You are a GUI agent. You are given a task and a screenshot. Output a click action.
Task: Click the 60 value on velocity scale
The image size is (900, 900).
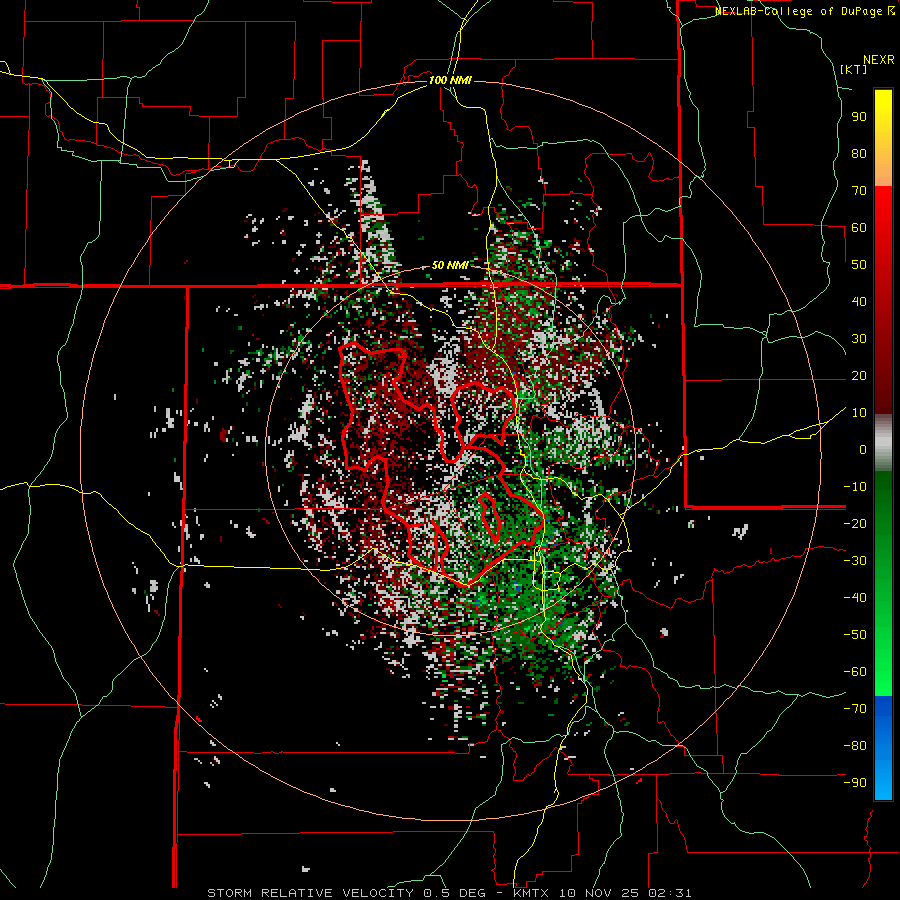(859, 227)
